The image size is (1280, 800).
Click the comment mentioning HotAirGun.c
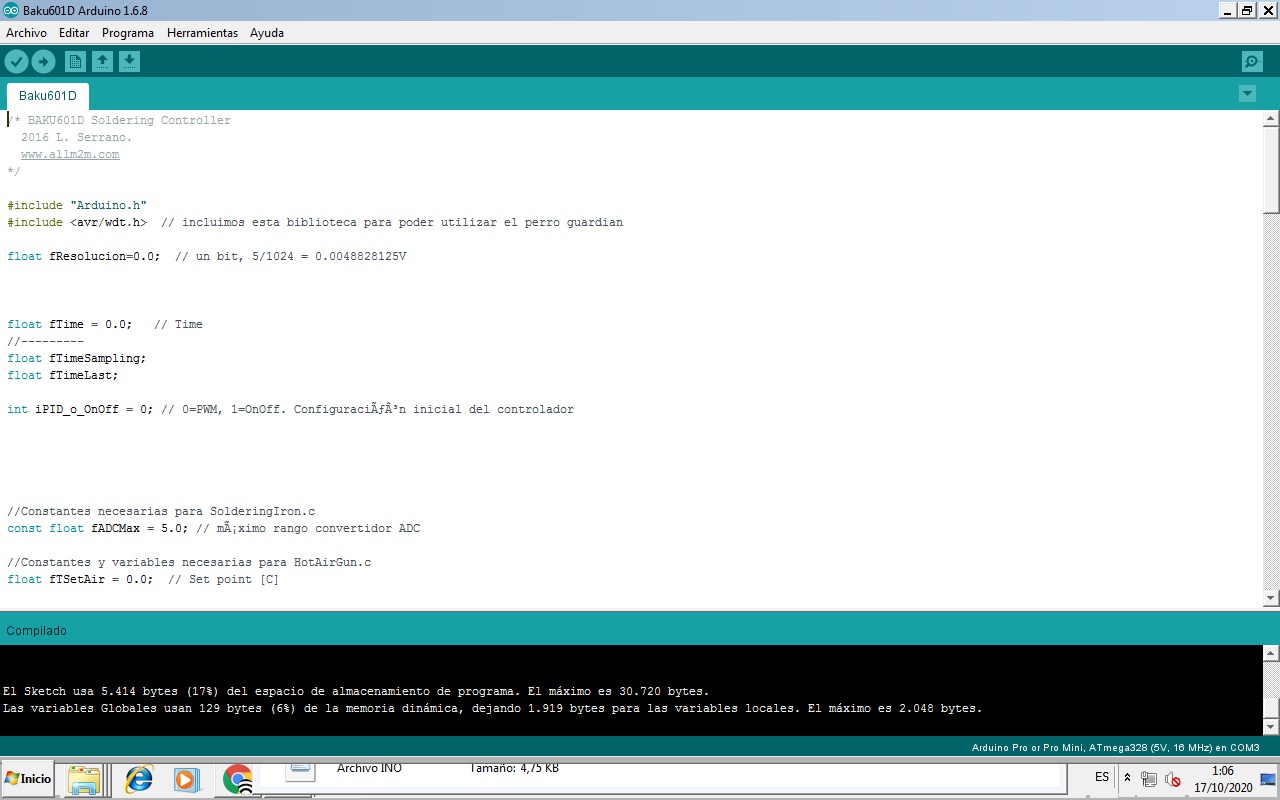[x=189, y=562]
